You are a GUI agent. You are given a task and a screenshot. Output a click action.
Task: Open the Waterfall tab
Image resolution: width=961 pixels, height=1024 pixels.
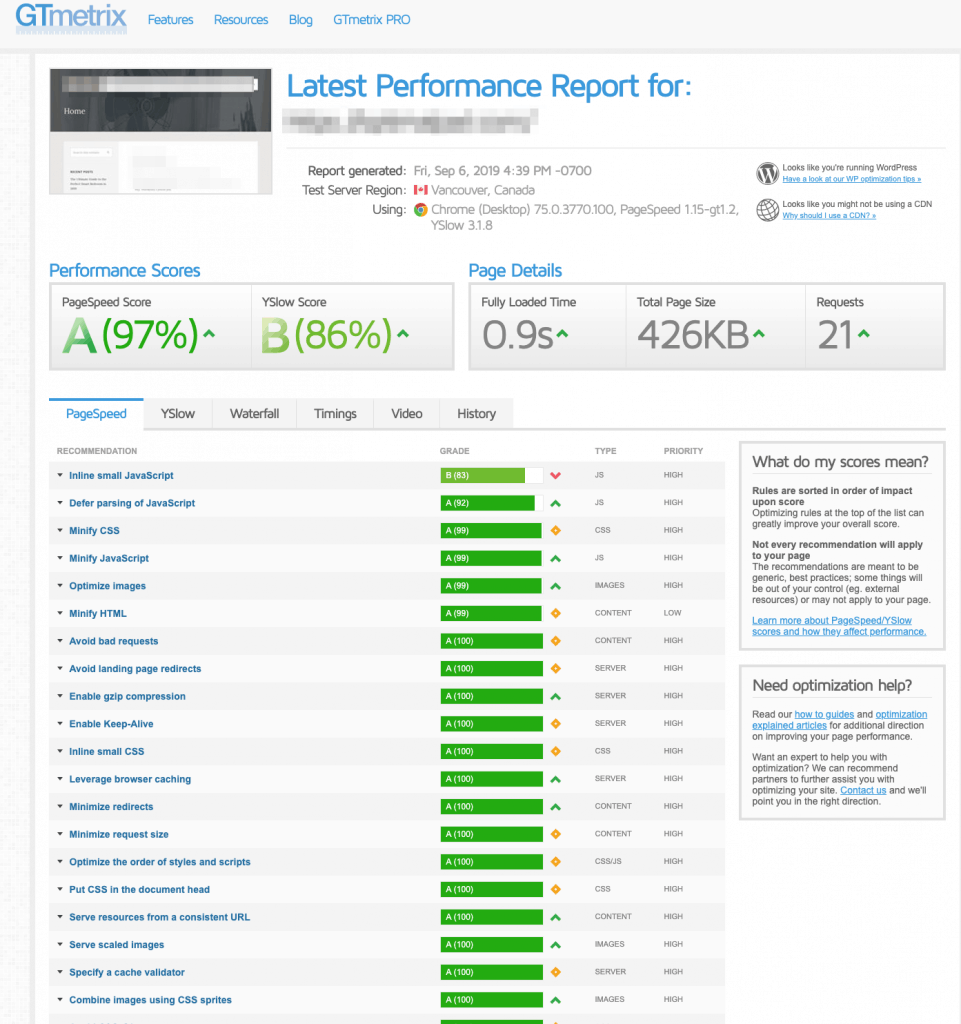click(x=254, y=414)
